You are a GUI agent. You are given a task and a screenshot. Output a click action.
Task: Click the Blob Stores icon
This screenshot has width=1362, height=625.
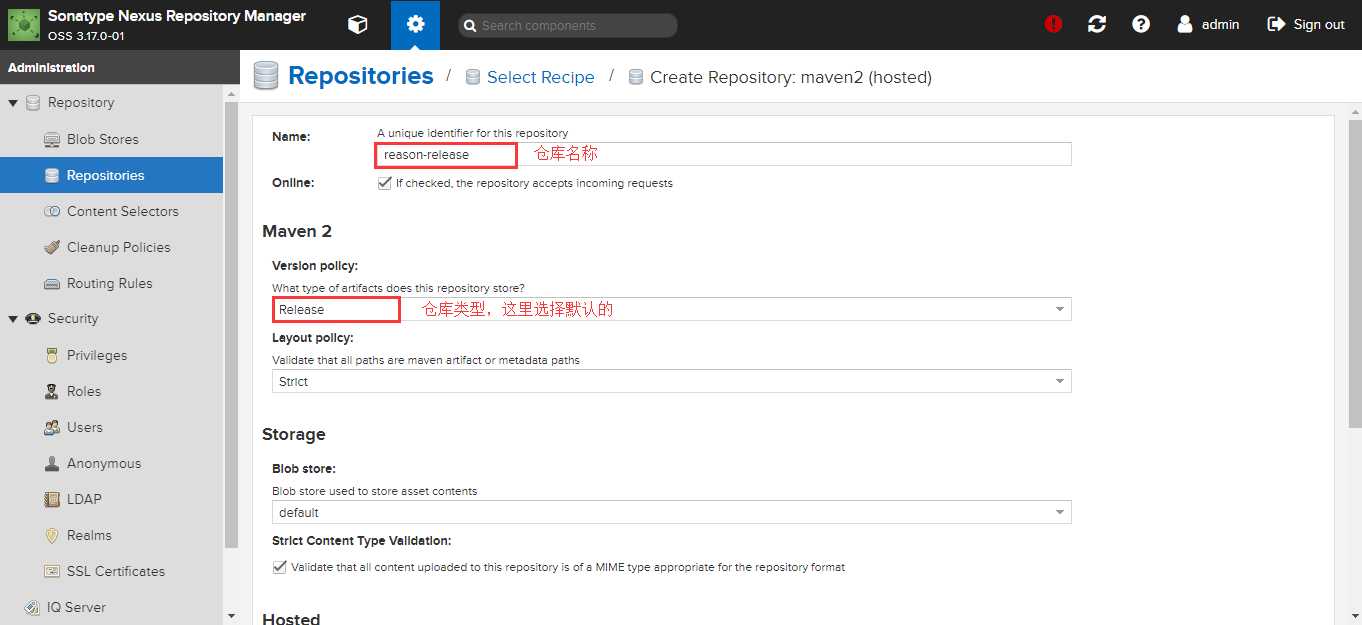52,139
